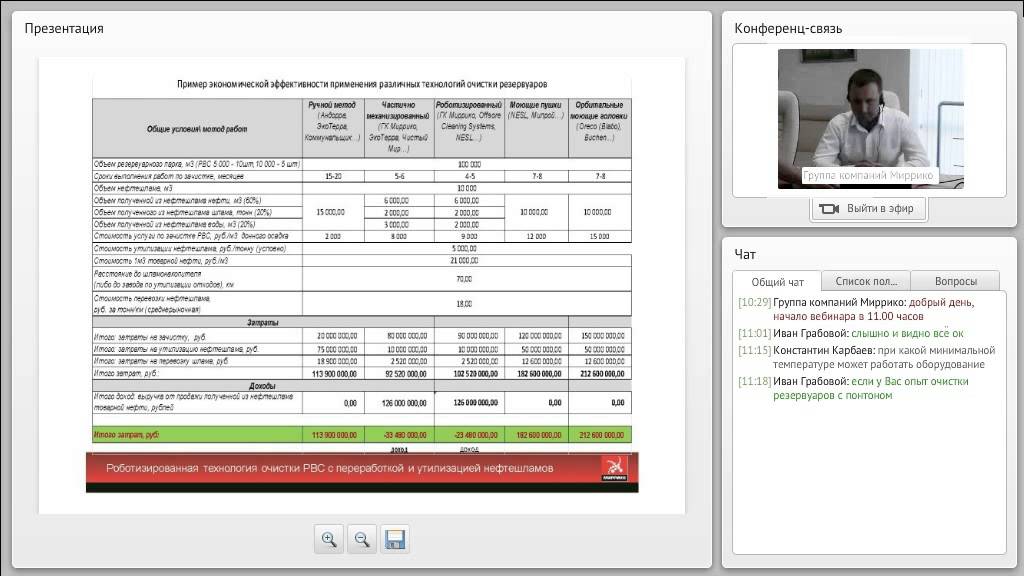Image resolution: width=1024 pixels, height=576 pixels.
Task: Click the Миррико logo on the red banner
Action: 614,468
